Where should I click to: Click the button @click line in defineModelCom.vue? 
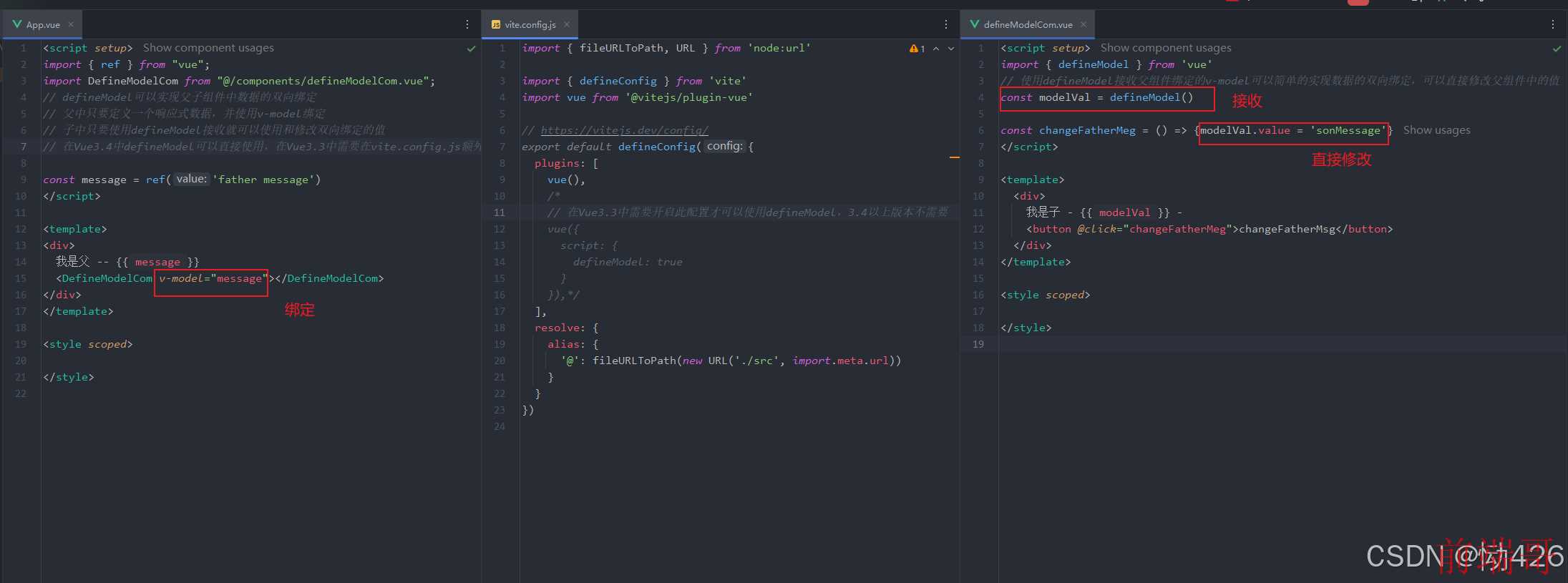1209,229
